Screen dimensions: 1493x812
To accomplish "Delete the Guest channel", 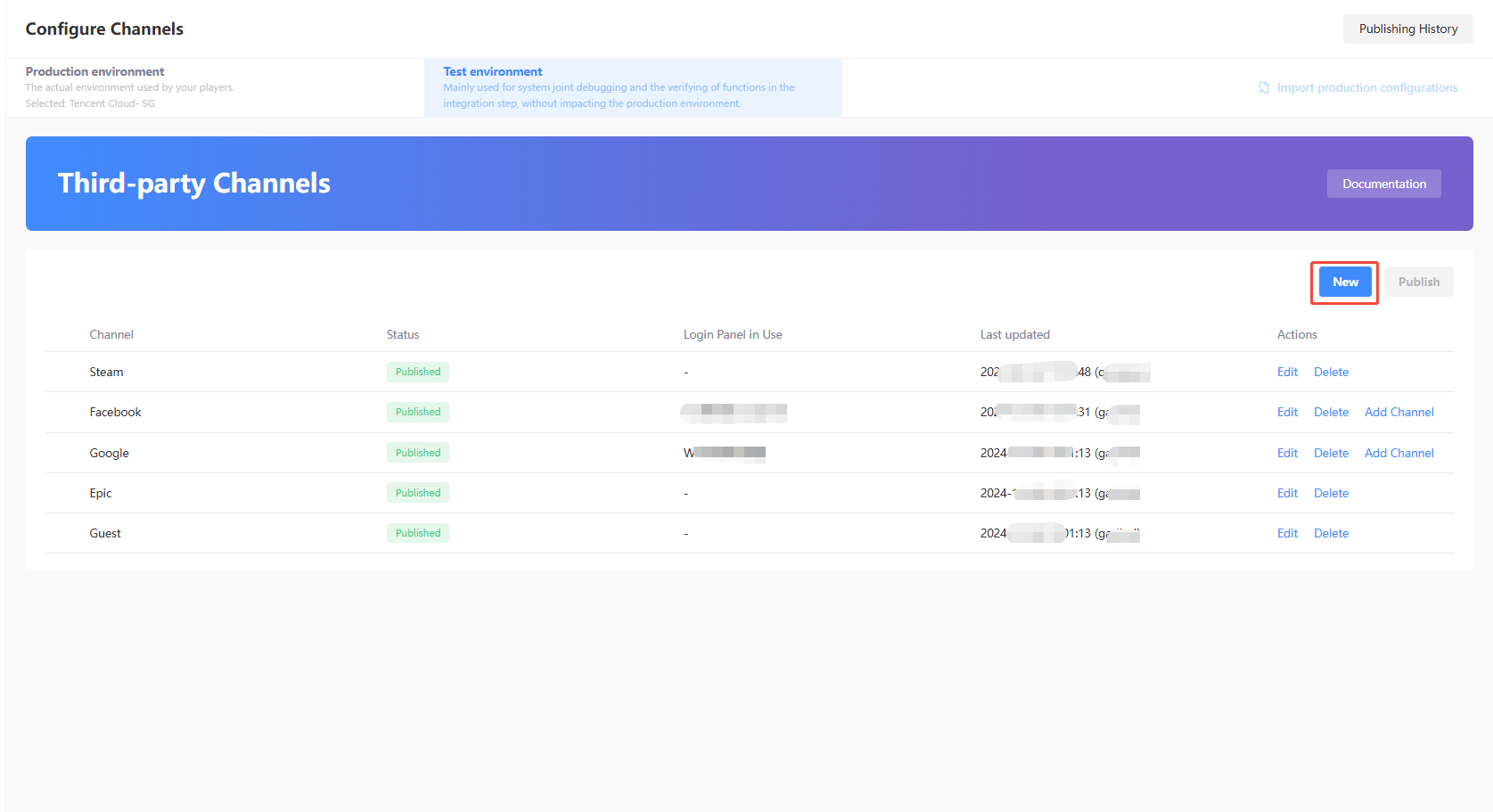I will (x=1331, y=532).
